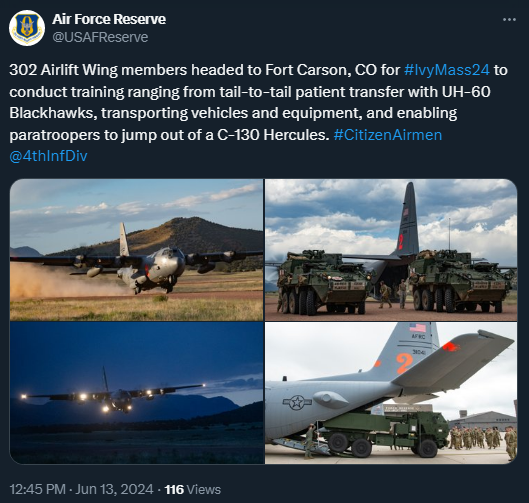Image resolution: width=529 pixels, height=503 pixels.
Task: Click the group of soldiers near the HIMARS truck
Action: 482,439
